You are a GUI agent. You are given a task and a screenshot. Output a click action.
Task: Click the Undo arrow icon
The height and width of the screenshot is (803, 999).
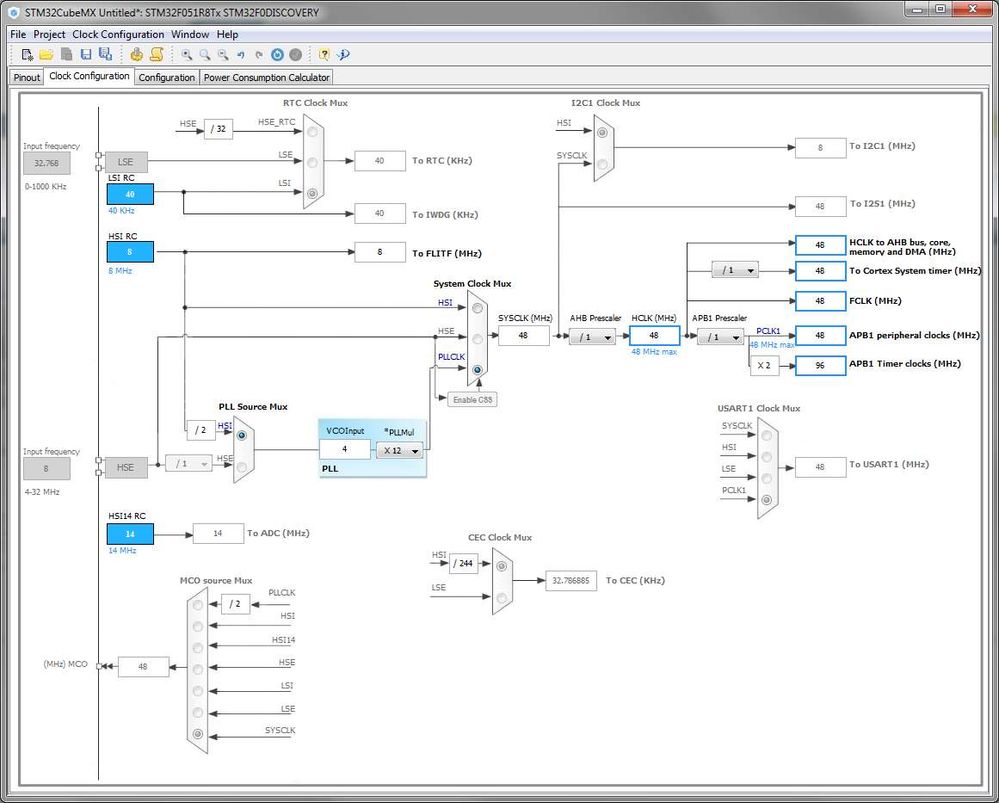pyautogui.click(x=241, y=55)
